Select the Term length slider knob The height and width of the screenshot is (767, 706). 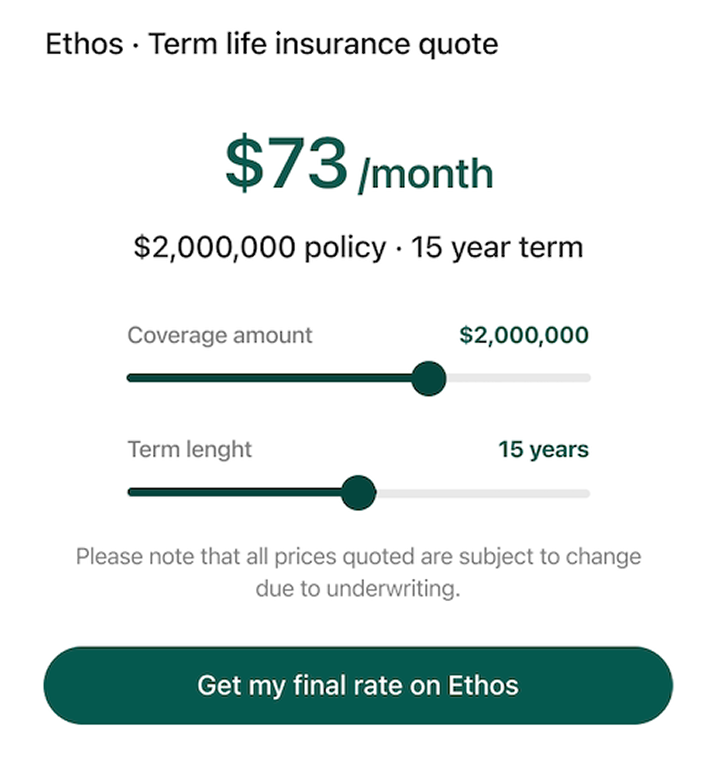pyautogui.click(x=358, y=492)
